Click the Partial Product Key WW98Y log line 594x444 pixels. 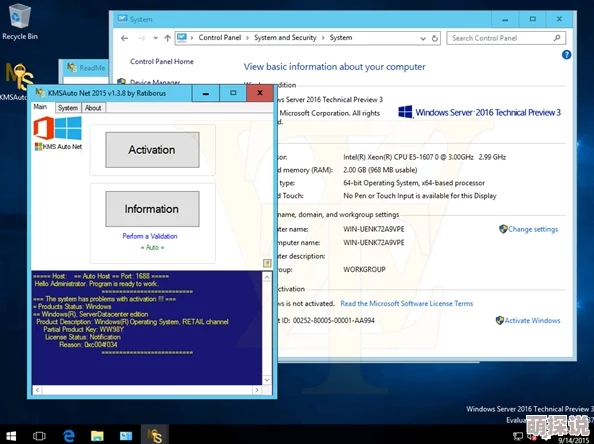click(83, 329)
